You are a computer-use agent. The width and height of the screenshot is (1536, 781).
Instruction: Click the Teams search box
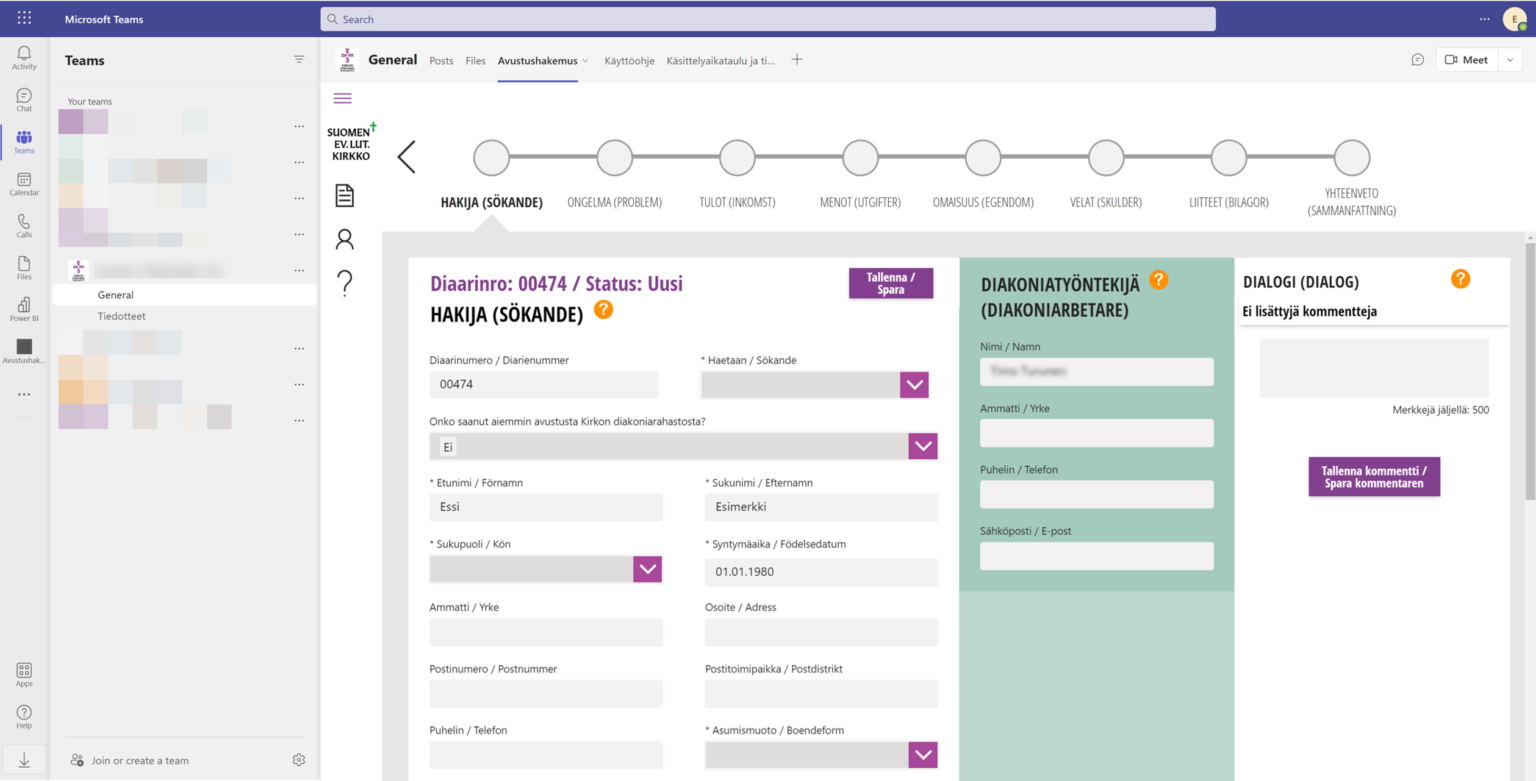[x=768, y=19]
